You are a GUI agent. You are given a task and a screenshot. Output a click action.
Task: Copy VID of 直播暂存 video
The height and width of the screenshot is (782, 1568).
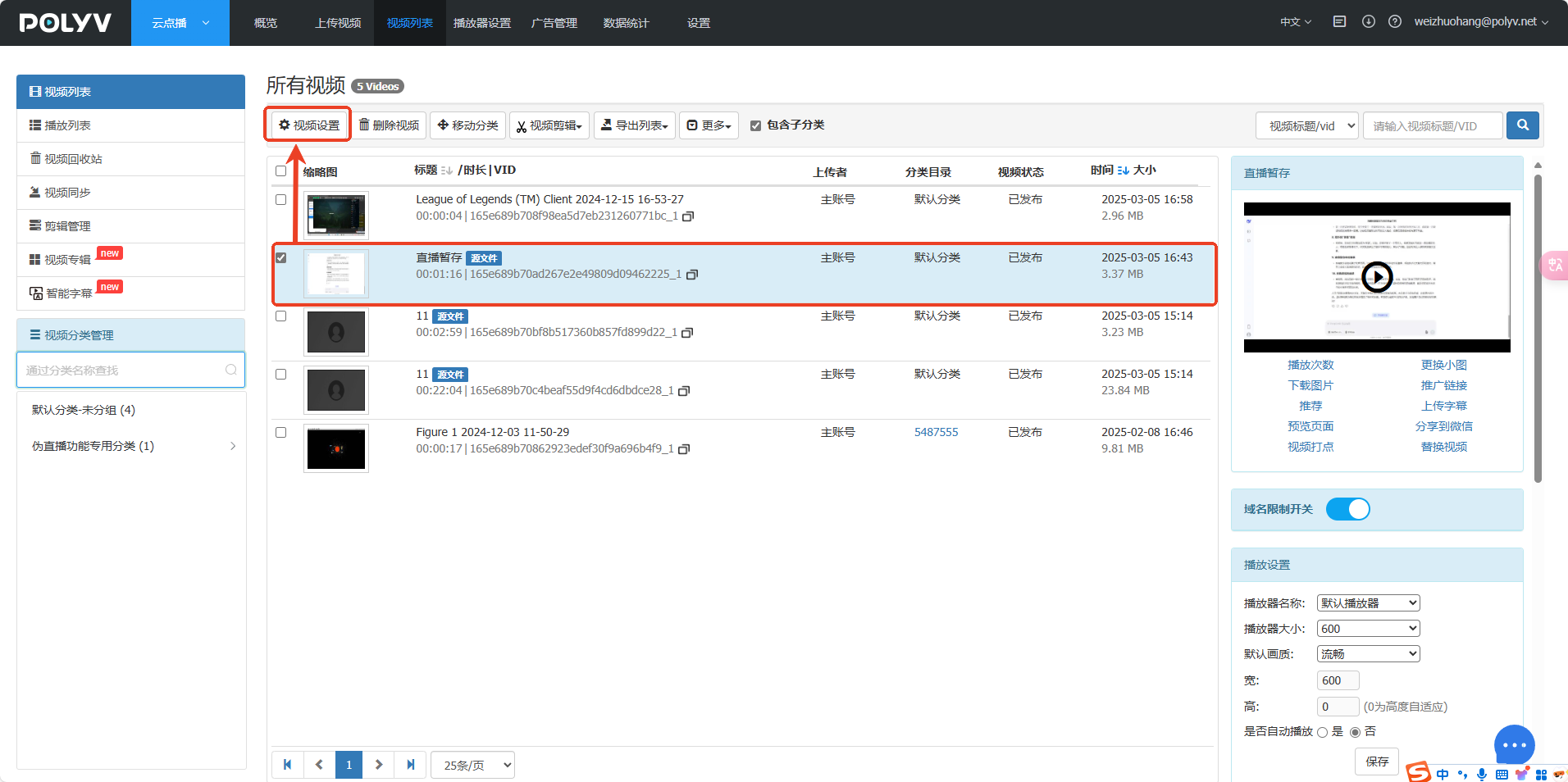click(692, 275)
